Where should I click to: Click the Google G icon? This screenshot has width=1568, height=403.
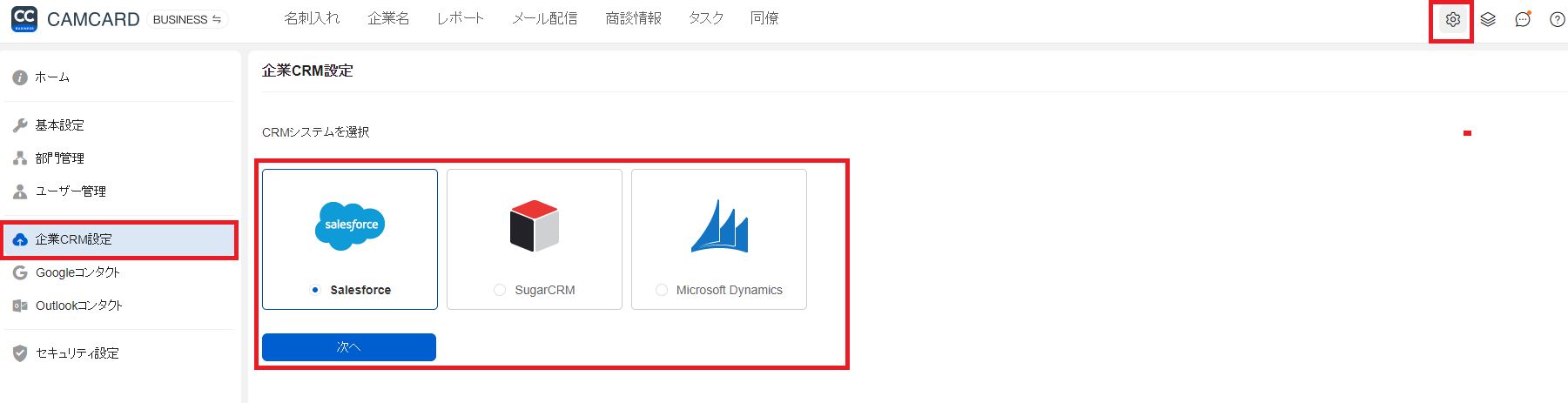click(20, 272)
